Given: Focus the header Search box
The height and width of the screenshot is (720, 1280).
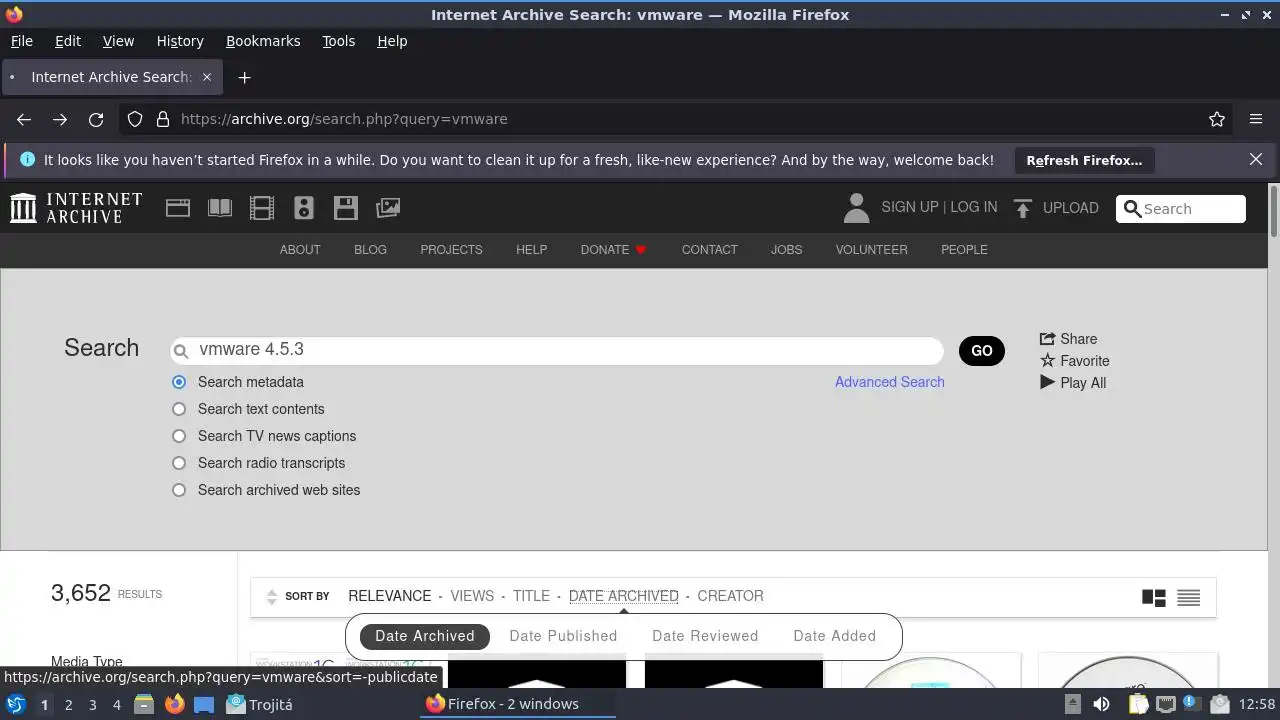Looking at the screenshot, I should point(1181,209).
